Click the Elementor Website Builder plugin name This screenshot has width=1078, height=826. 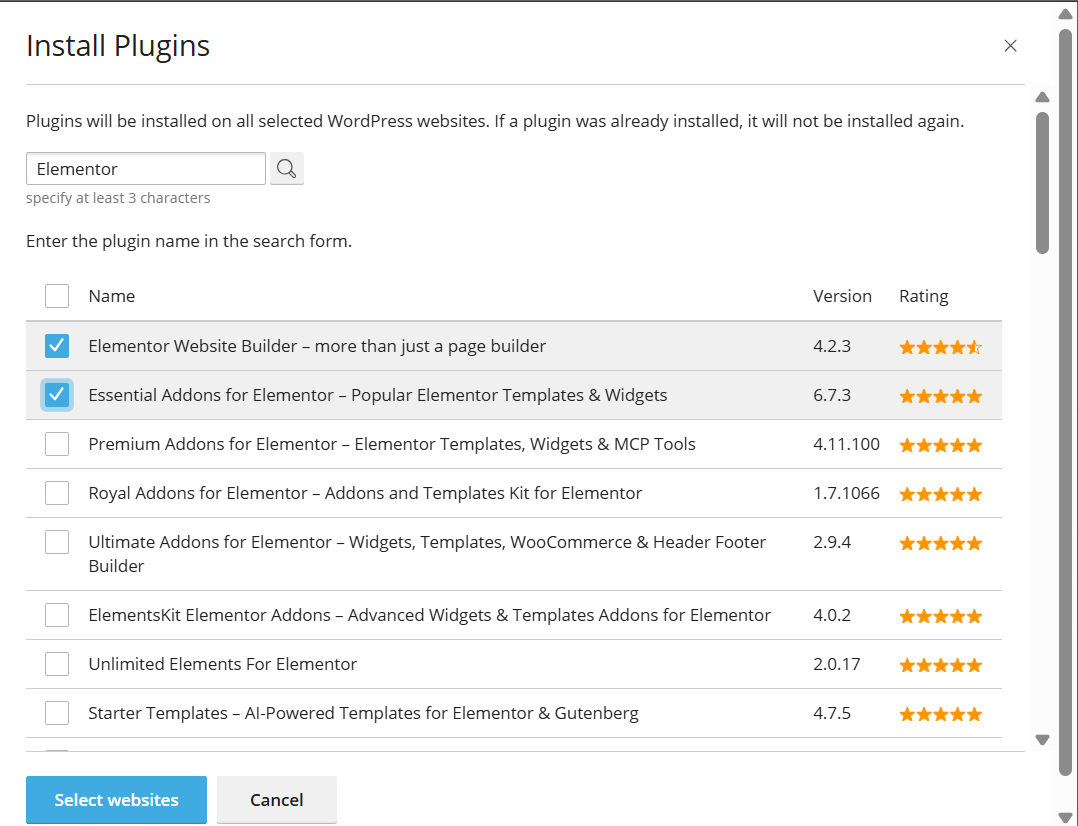[x=317, y=346]
